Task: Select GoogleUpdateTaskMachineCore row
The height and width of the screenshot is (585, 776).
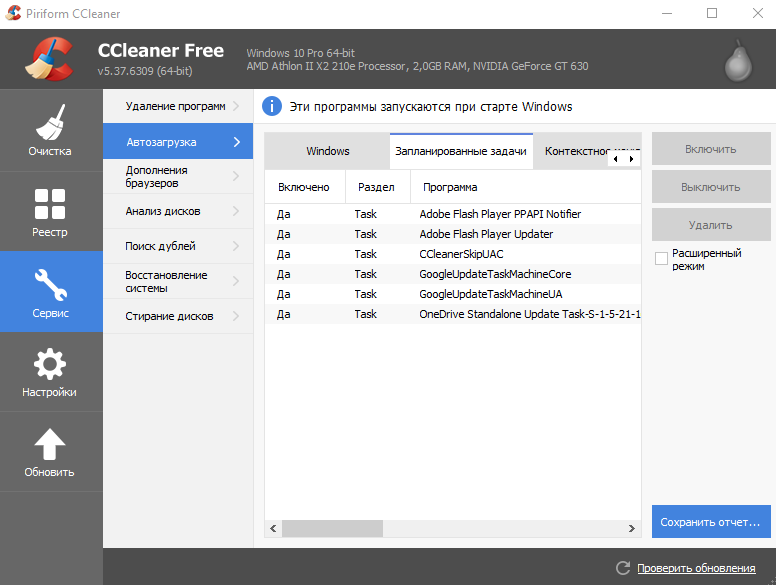Action: pos(453,274)
